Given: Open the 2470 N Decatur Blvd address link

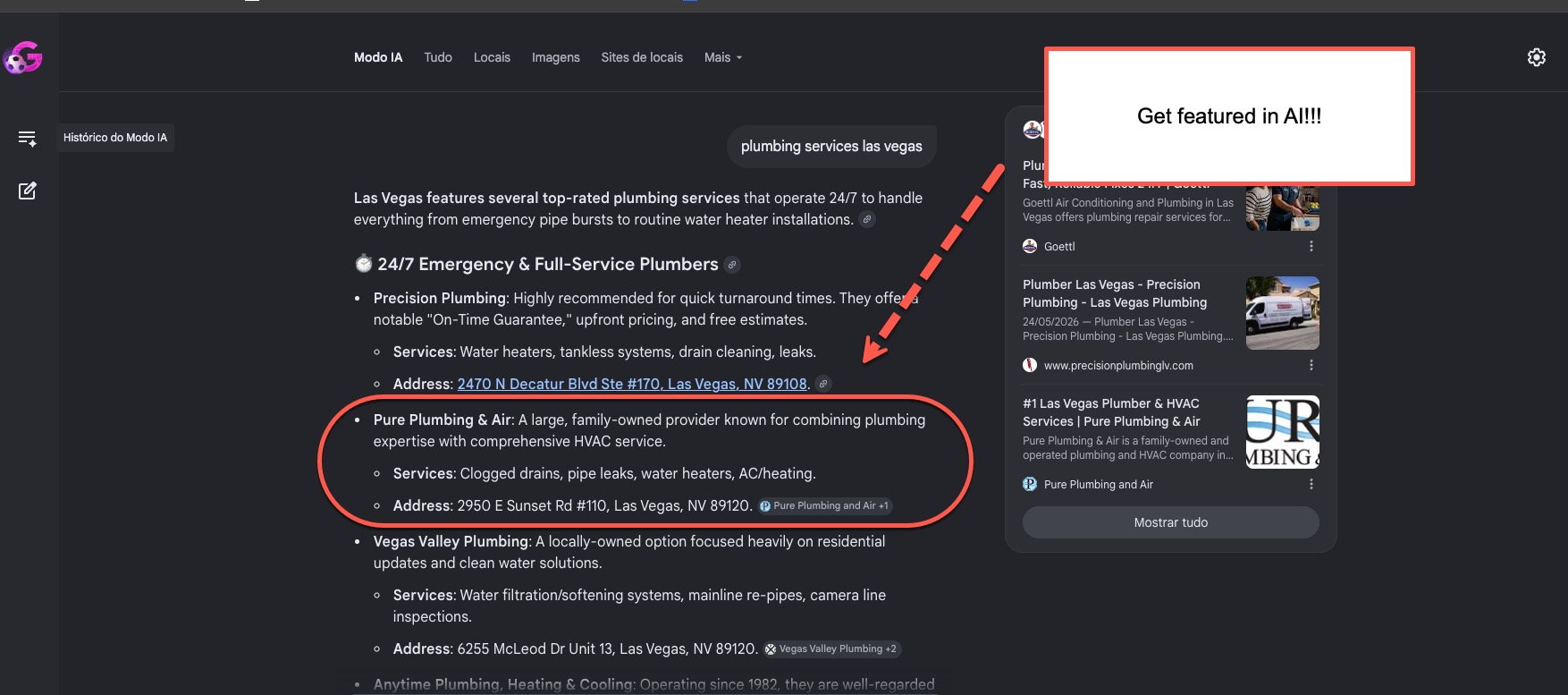Looking at the screenshot, I should (632, 384).
